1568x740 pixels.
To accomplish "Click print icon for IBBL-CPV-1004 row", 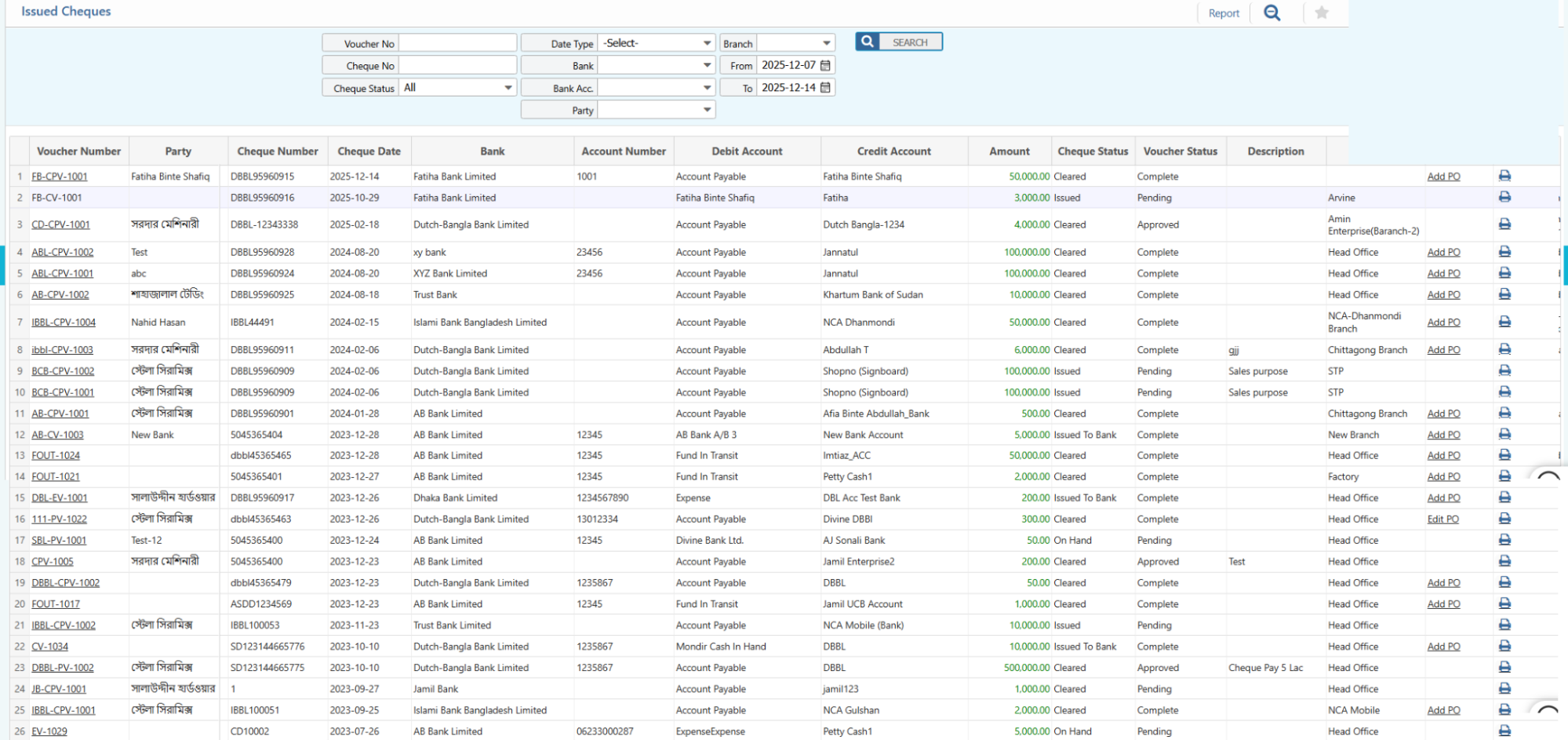I will pyautogui.click(x=1504, y=322).
